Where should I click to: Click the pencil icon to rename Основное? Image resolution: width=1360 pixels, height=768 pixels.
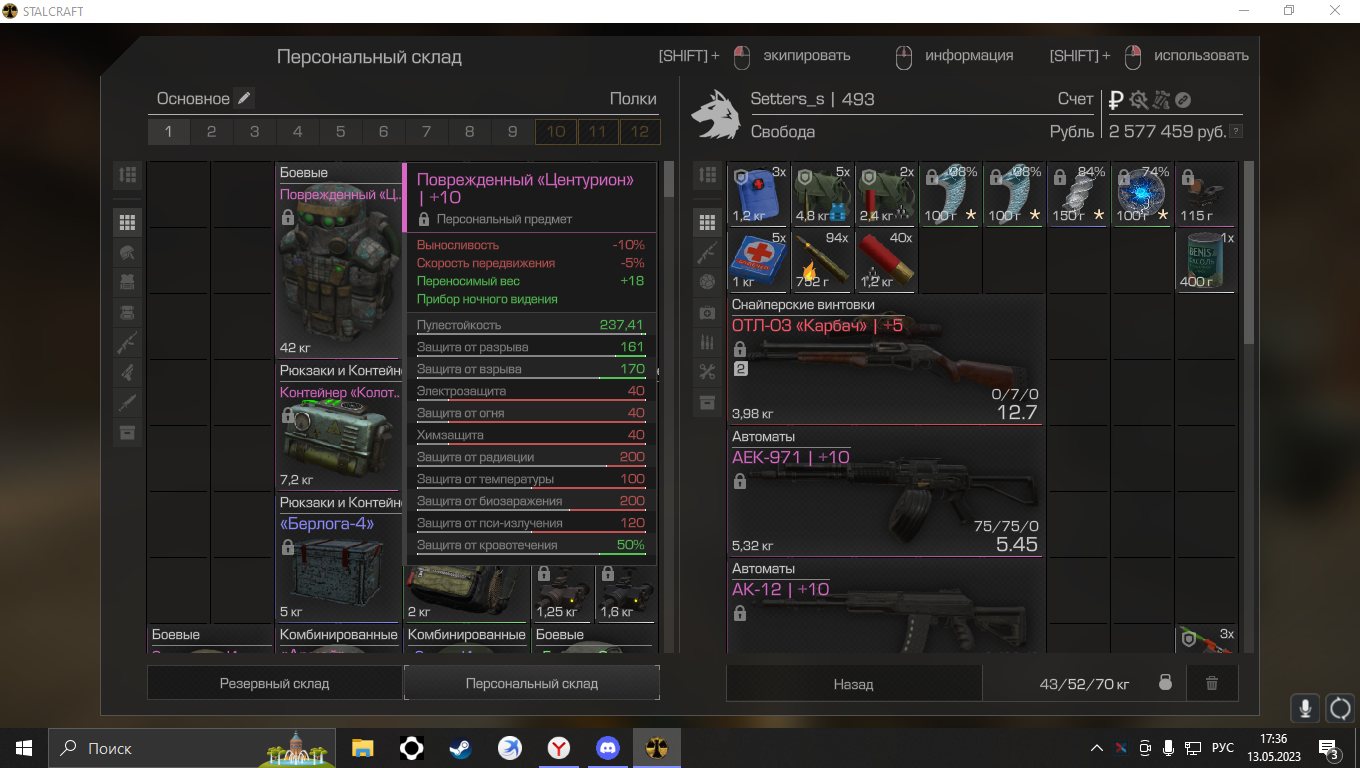(x=244, y=98)
